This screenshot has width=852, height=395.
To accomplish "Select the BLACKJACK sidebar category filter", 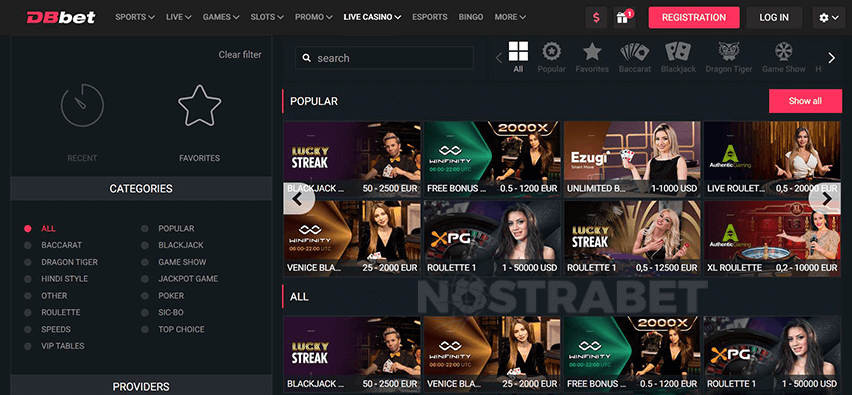I will click(180, 246).
